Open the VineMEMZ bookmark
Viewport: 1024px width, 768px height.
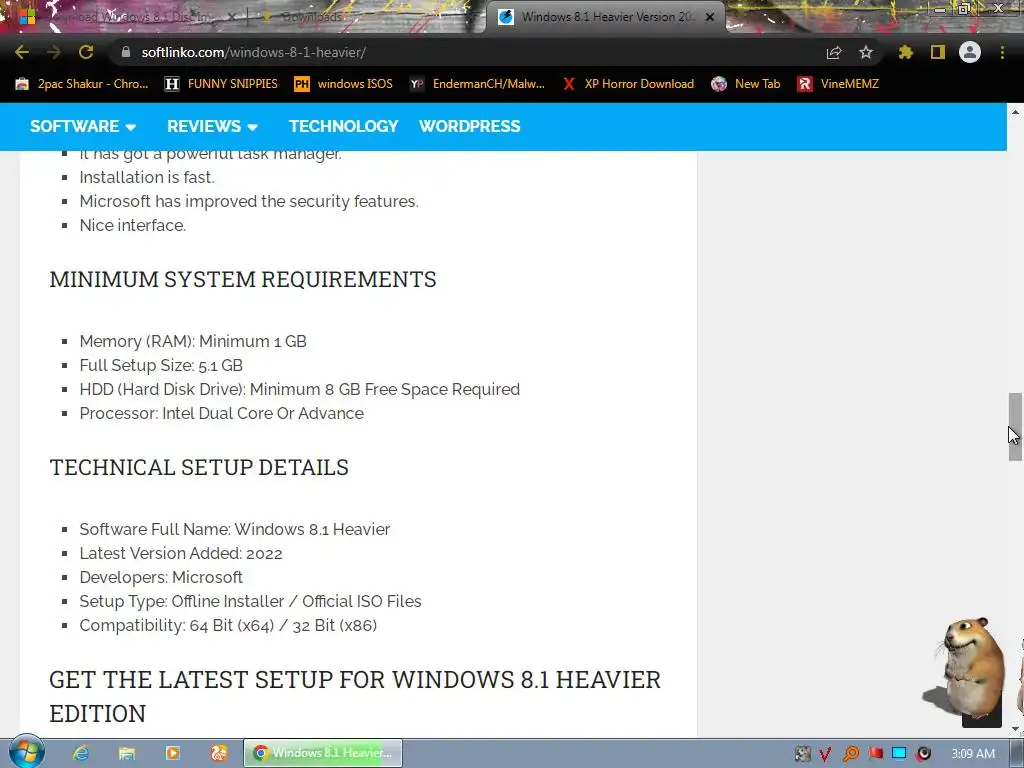[839, 84]
